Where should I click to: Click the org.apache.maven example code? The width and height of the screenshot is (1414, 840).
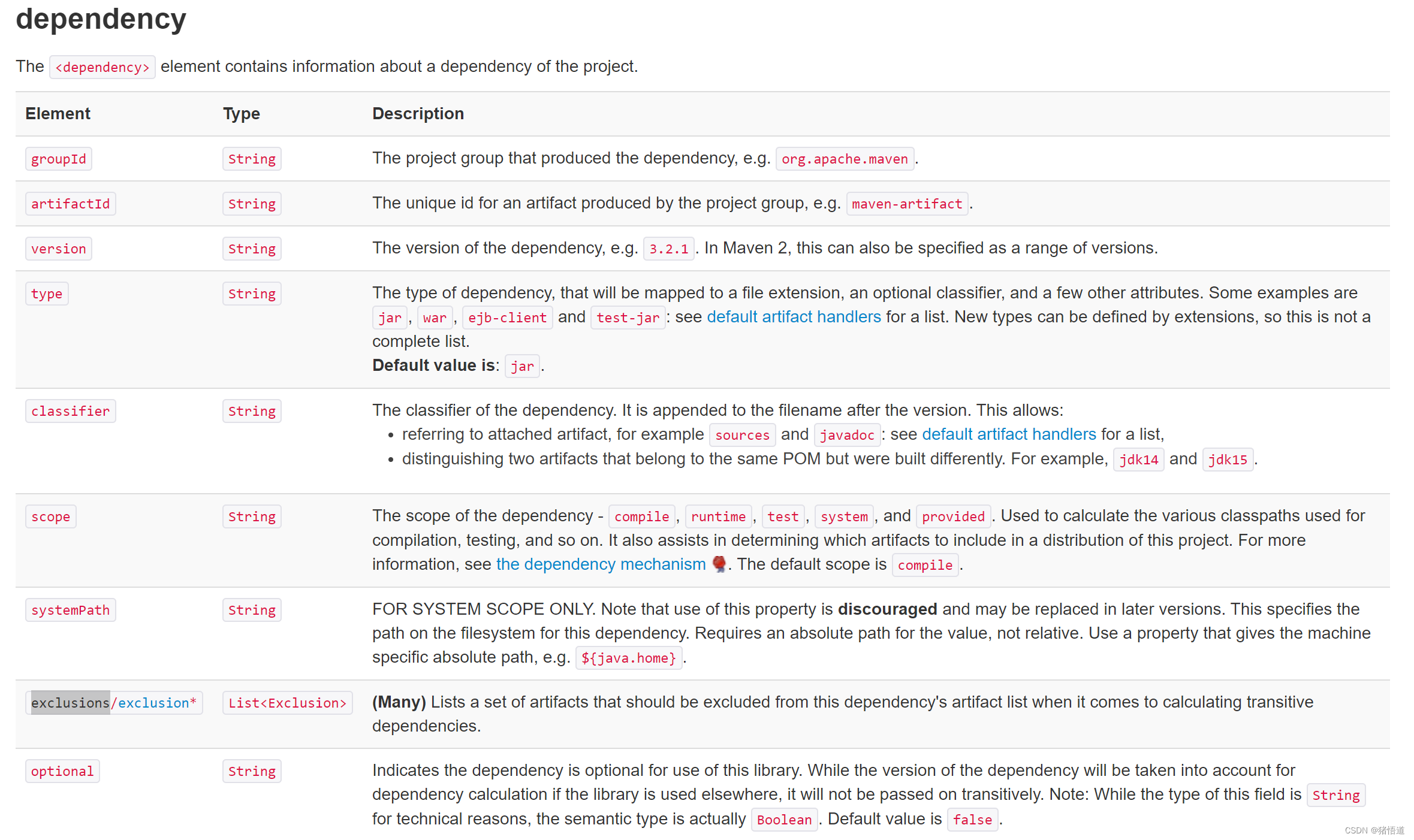click(x=844, y=159)
